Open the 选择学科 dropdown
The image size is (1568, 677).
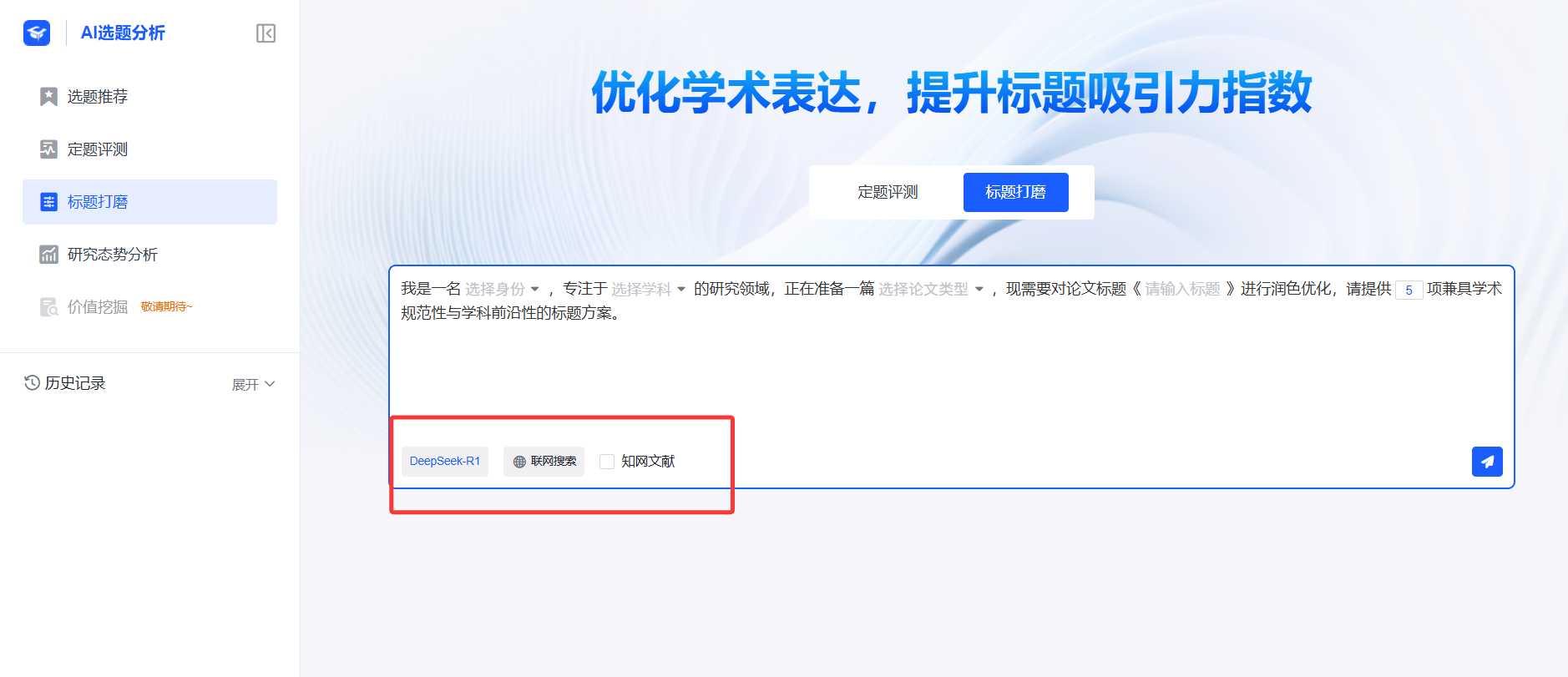pos(648,290)
